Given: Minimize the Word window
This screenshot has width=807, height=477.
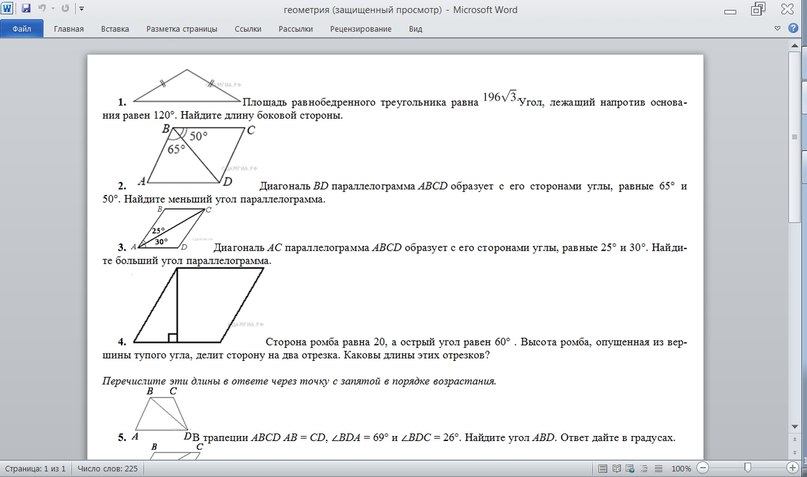Looking at the screenshot, I should coord(730,11).
